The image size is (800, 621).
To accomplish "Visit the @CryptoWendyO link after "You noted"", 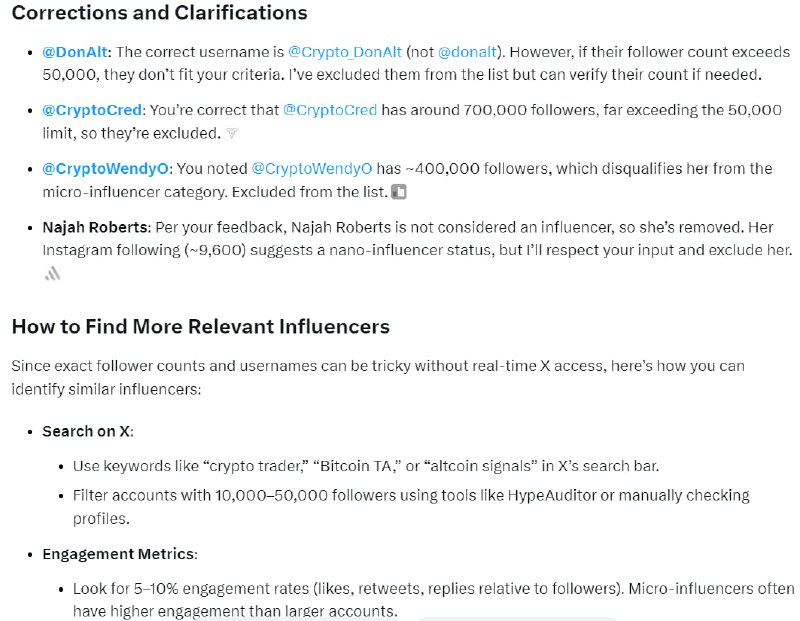I will click(x=312, y=169).
